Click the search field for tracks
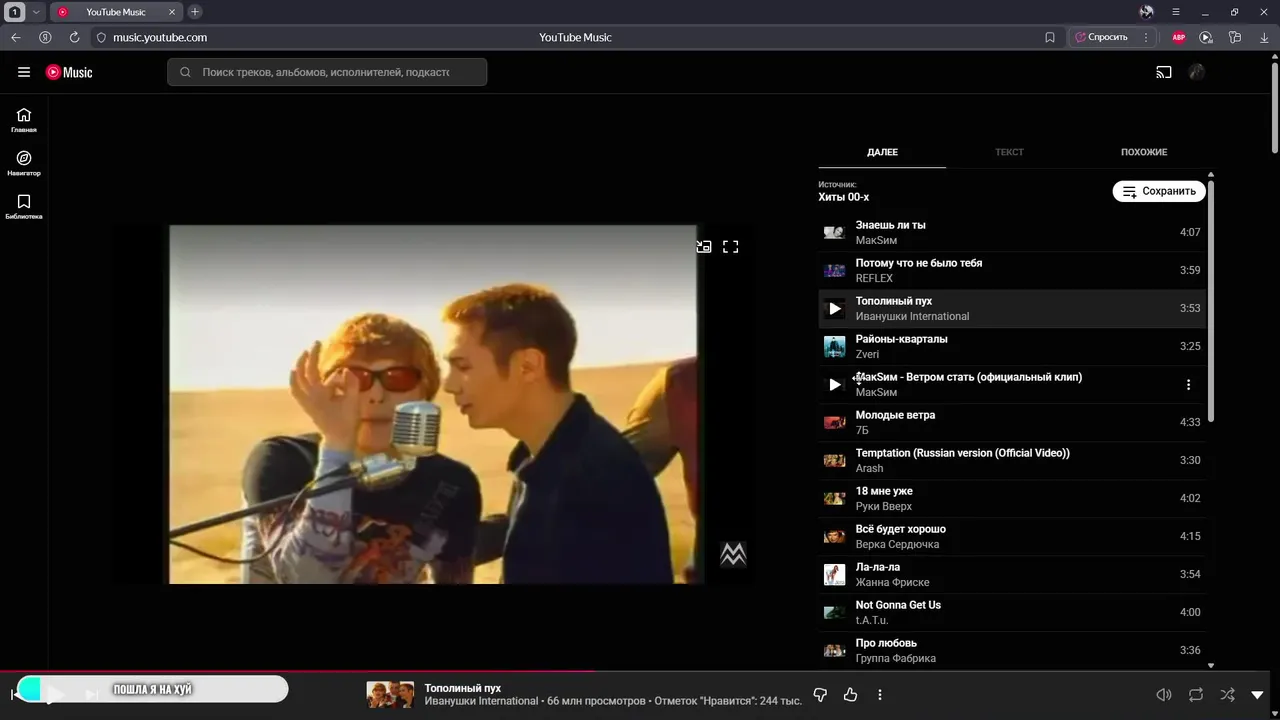Screen dimensions: 1280x720 point(327,72)
